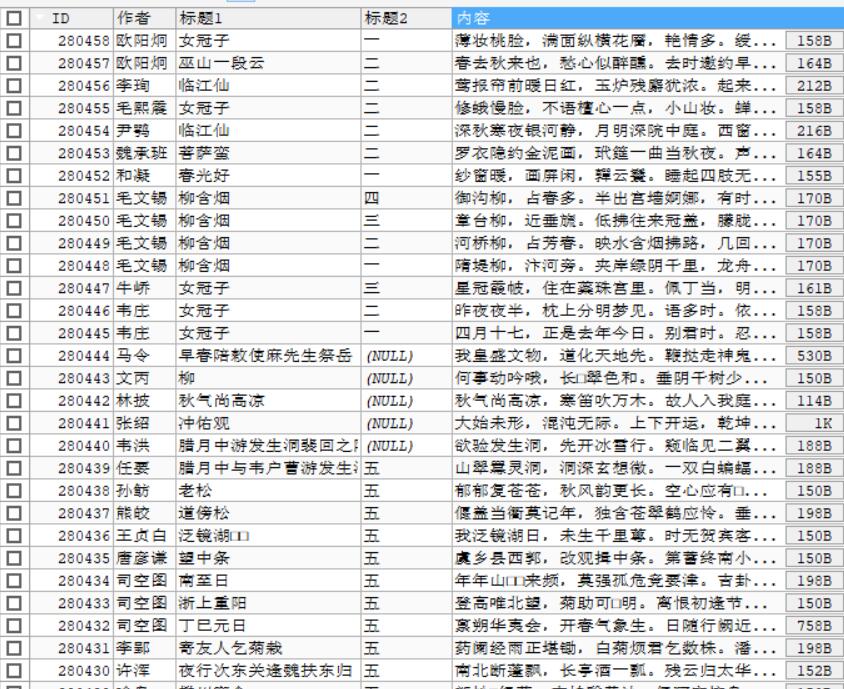Select the title cell 道傍松

coord(268,514)
